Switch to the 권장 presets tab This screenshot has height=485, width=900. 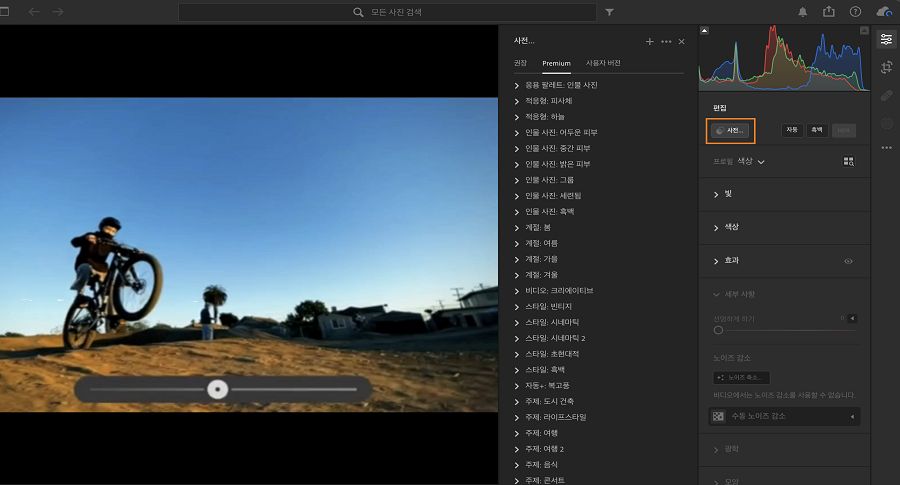(x=520, y=63)
